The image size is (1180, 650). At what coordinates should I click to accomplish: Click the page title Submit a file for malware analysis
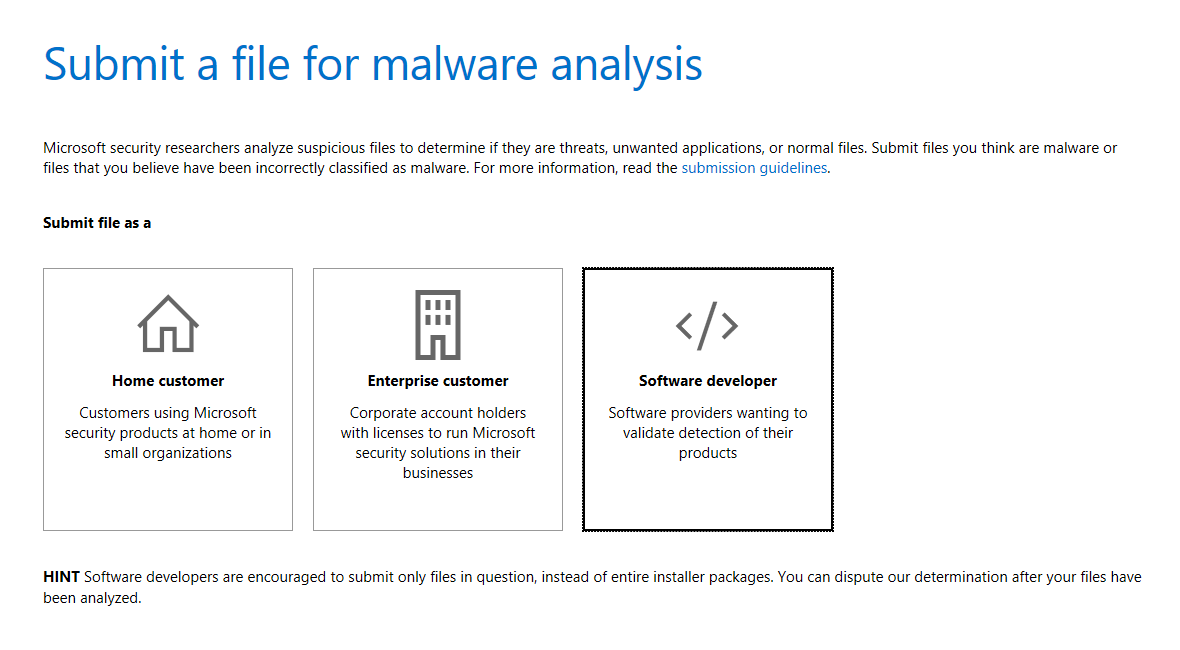372,64
